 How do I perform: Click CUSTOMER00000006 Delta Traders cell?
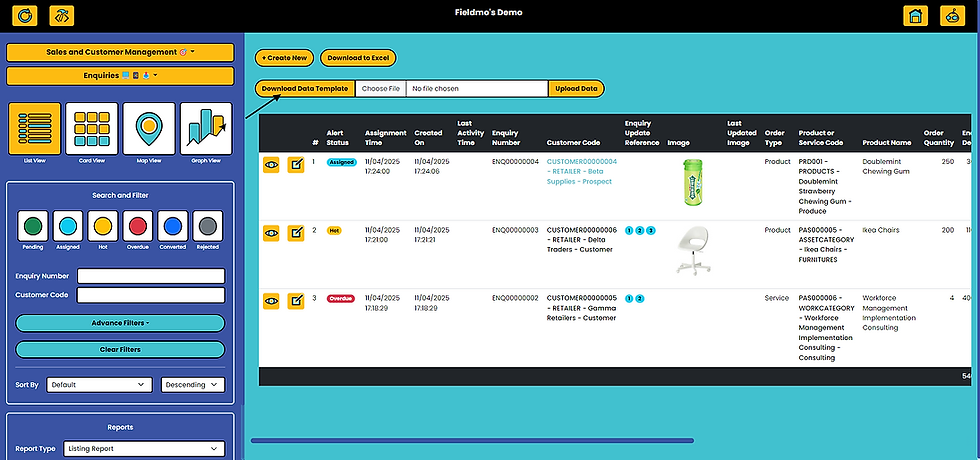[582, 239]
